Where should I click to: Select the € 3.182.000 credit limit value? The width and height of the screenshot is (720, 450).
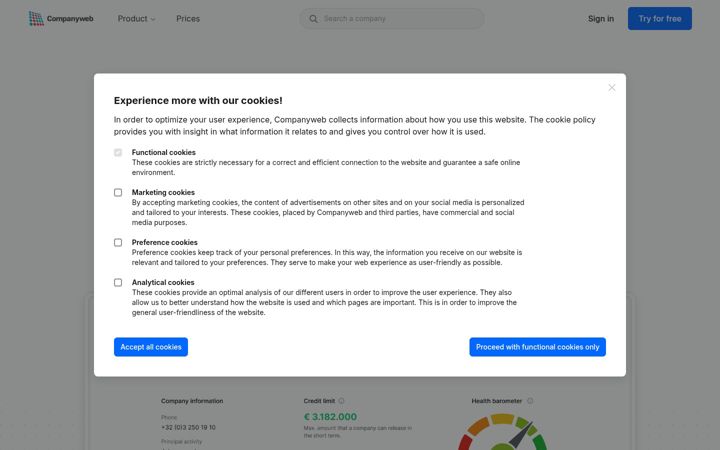click(x=330, y=416)
